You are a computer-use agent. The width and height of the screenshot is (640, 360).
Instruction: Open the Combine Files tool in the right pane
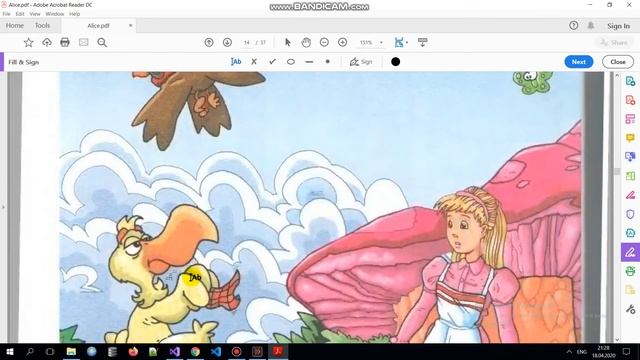tap(630, 157)
